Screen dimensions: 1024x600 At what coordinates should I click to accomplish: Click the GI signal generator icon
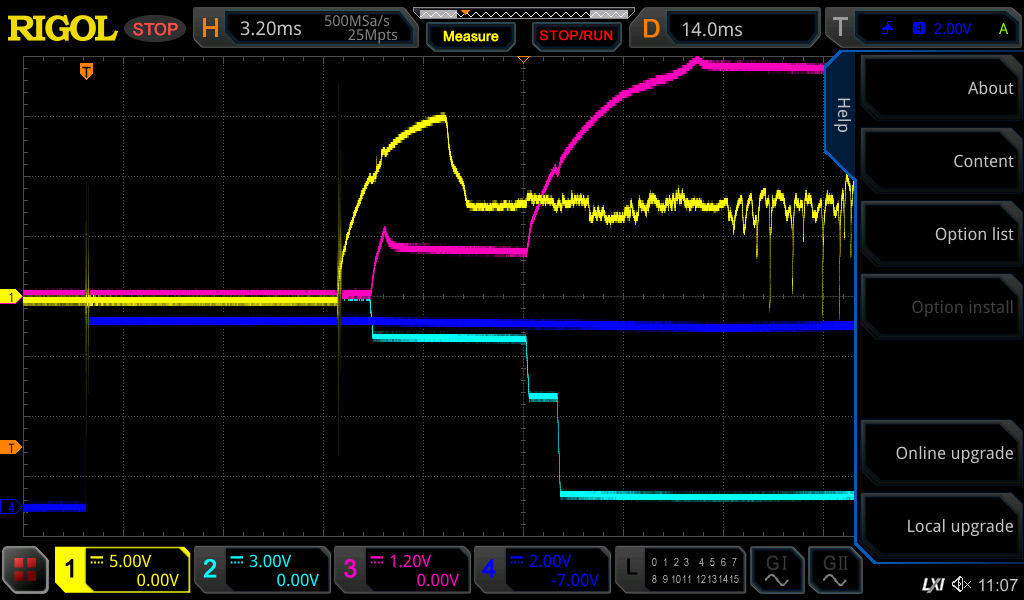777,570
